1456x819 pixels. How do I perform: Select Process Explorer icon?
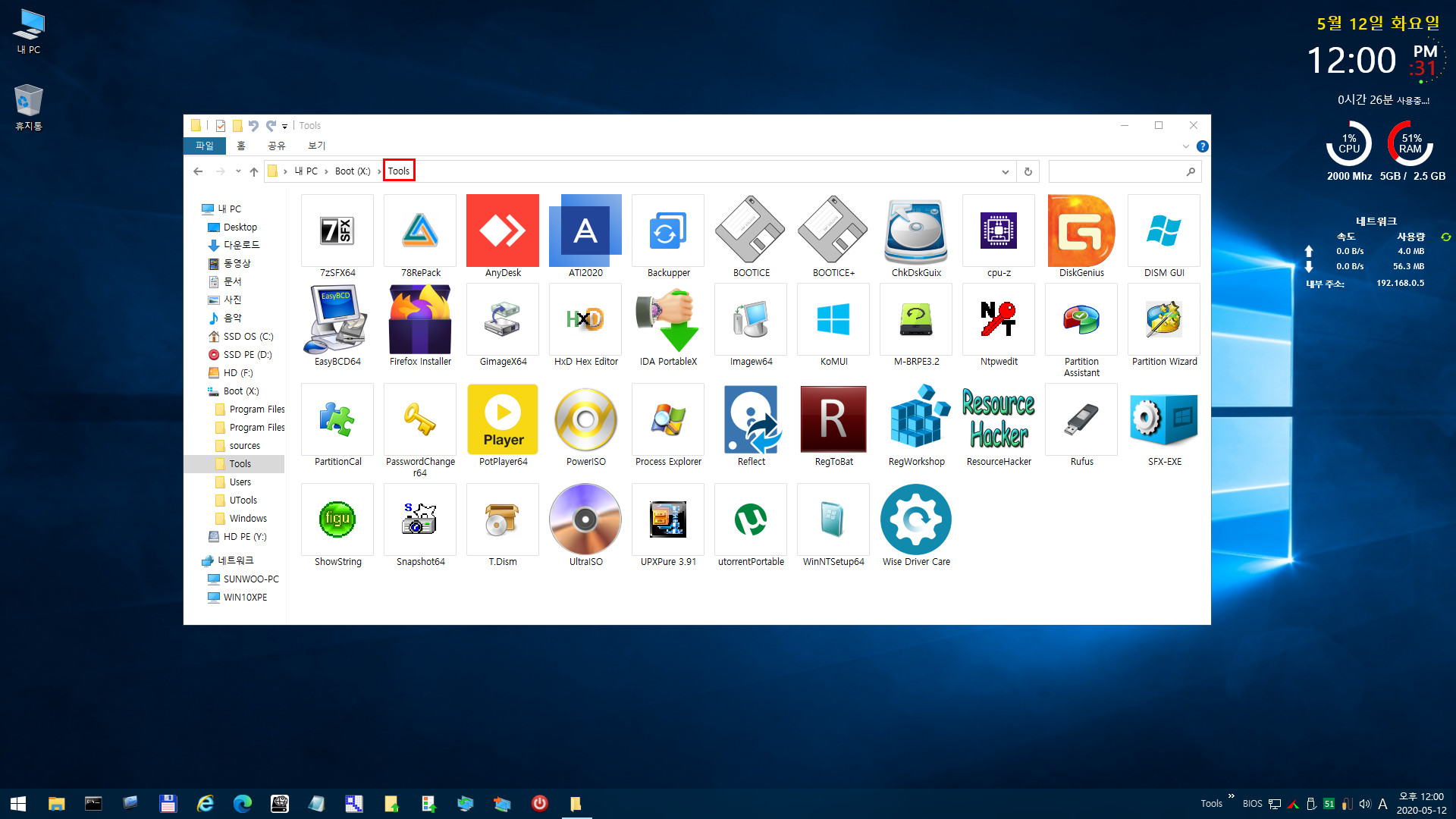(668, 419)
